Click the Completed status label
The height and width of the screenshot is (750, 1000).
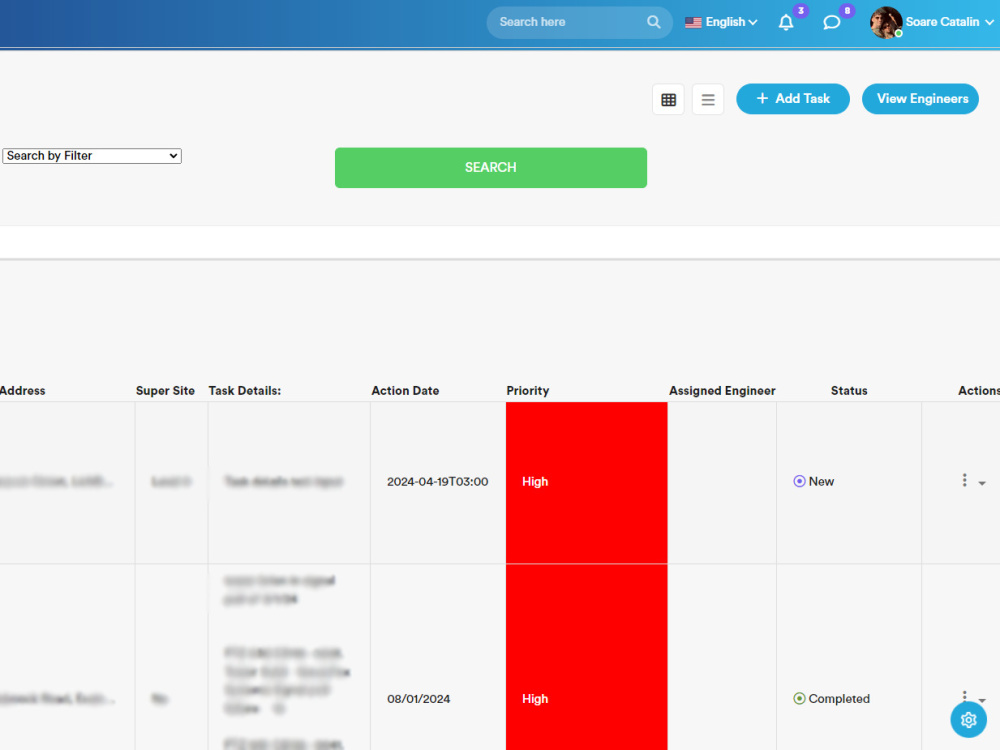[x=839, y=699]
